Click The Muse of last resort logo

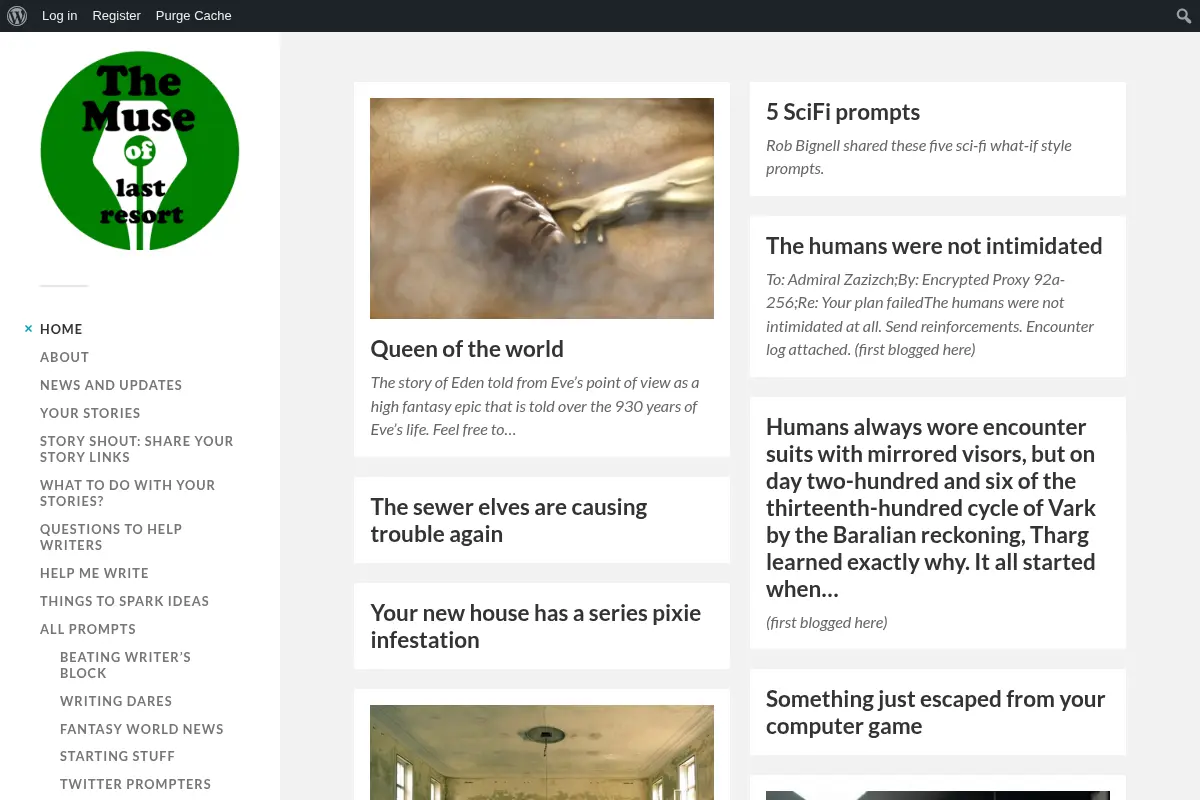[x=140, y=151]
